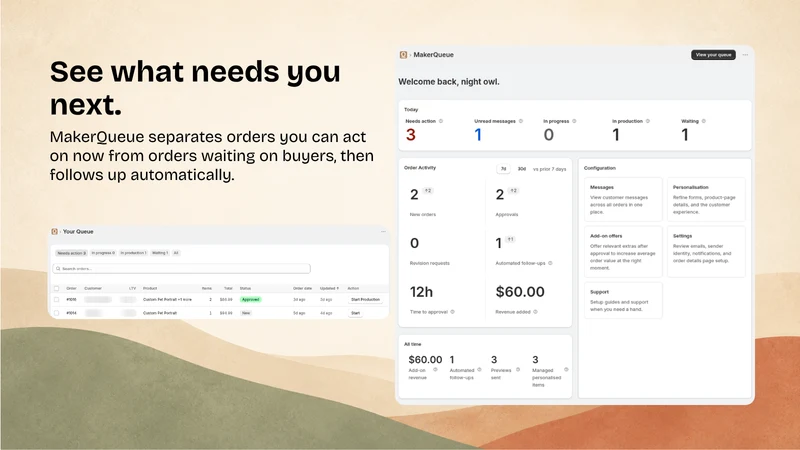
Task: Click the Customer column header
Action: 93,288
